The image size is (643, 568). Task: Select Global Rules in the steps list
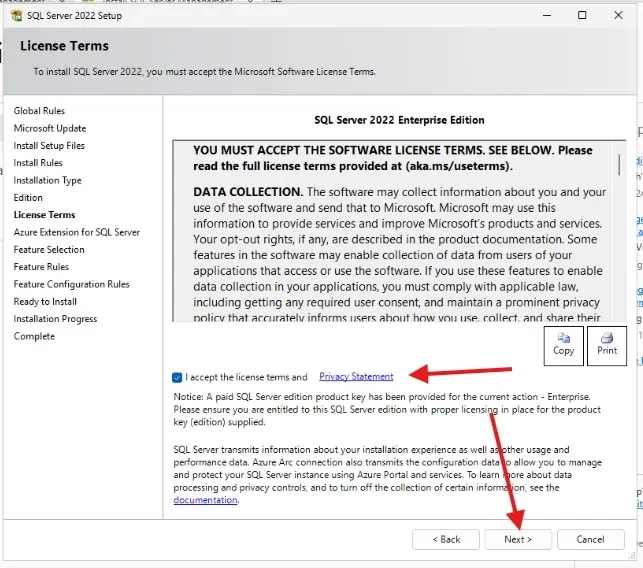click(x=39, y=111)
